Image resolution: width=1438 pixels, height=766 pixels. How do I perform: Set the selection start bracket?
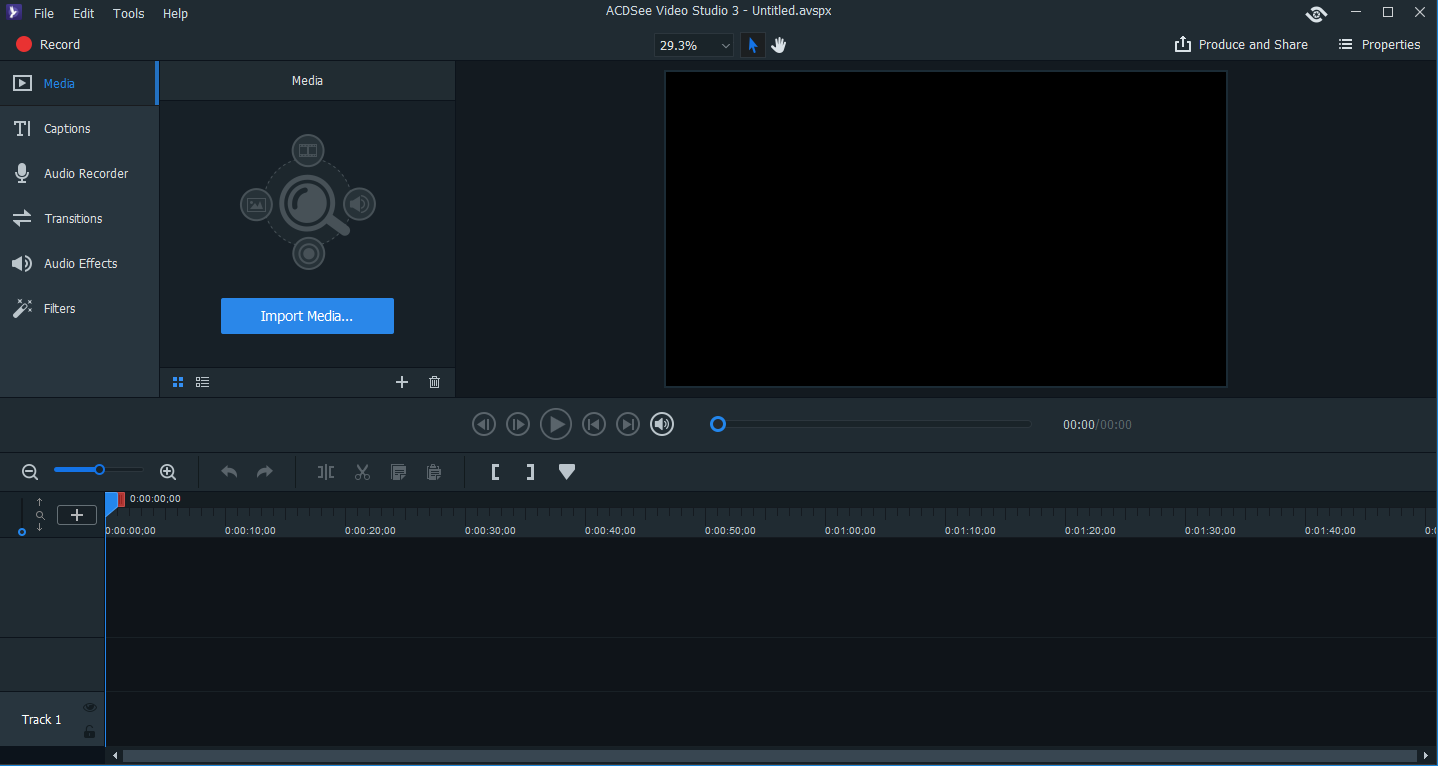coord(495,471)
